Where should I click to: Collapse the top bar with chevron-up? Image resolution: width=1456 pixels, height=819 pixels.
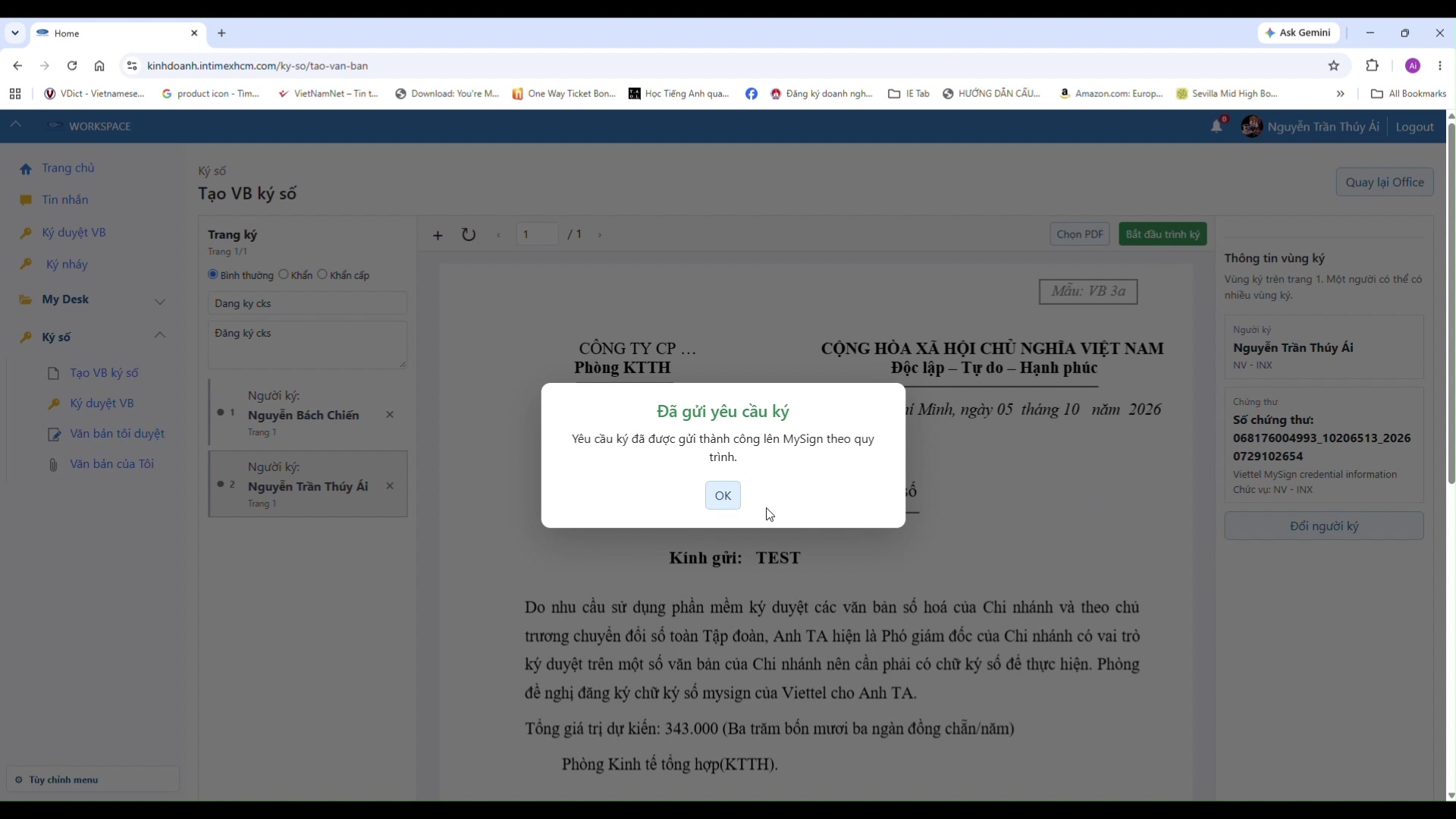click(15, 125)
